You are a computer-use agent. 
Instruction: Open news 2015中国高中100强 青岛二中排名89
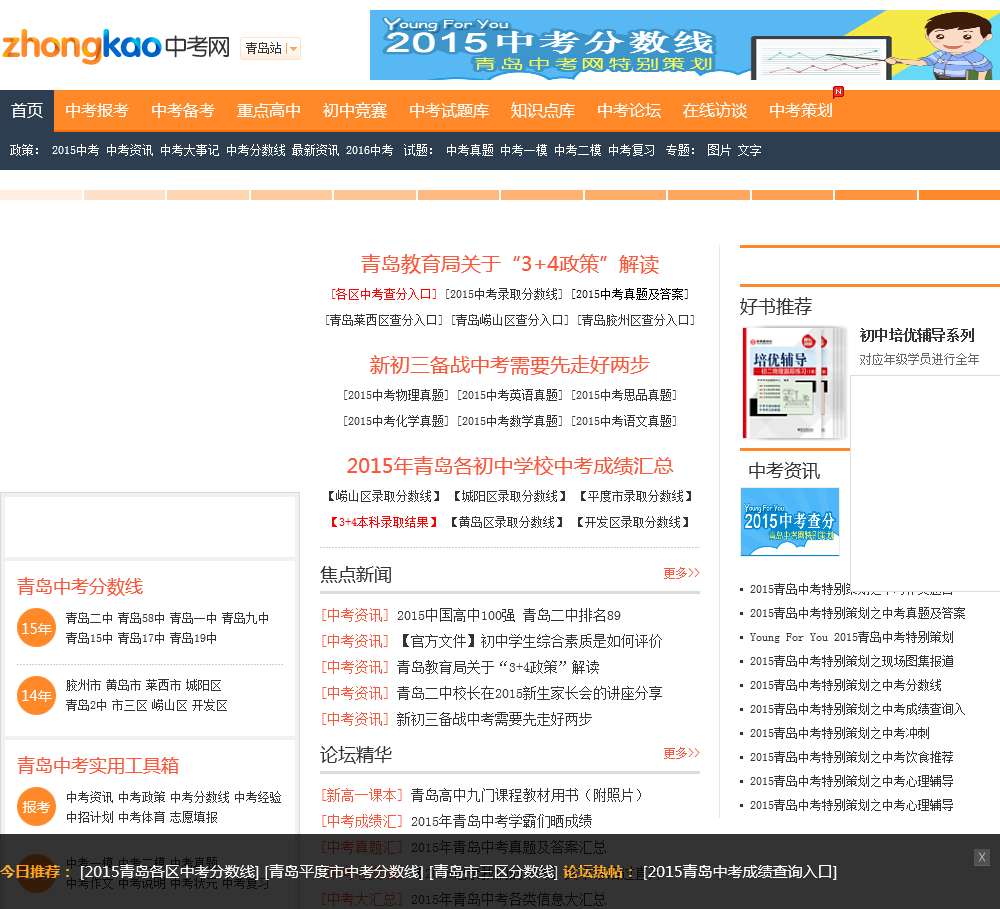[509, 616]
